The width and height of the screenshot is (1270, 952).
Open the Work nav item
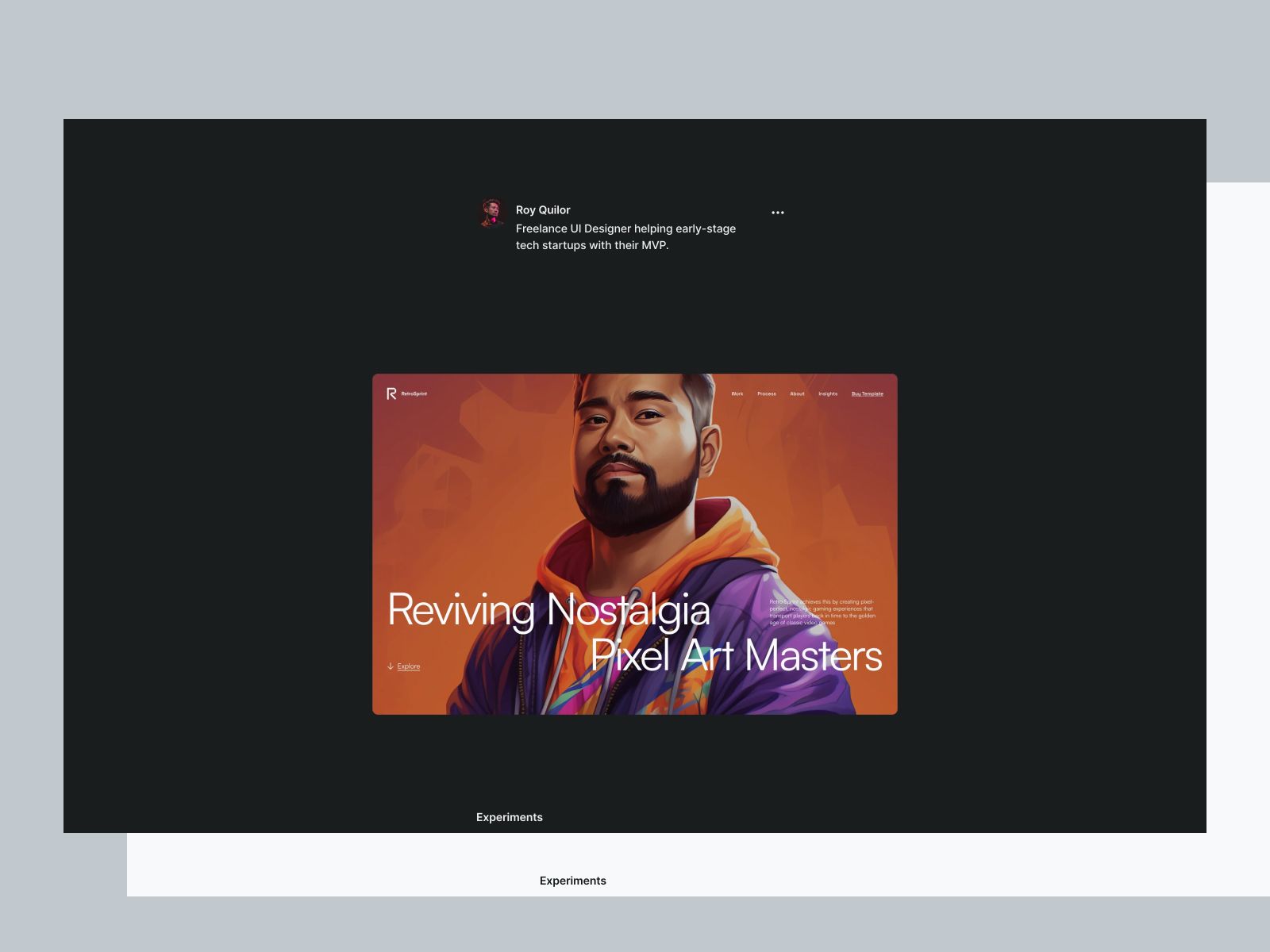737,394
